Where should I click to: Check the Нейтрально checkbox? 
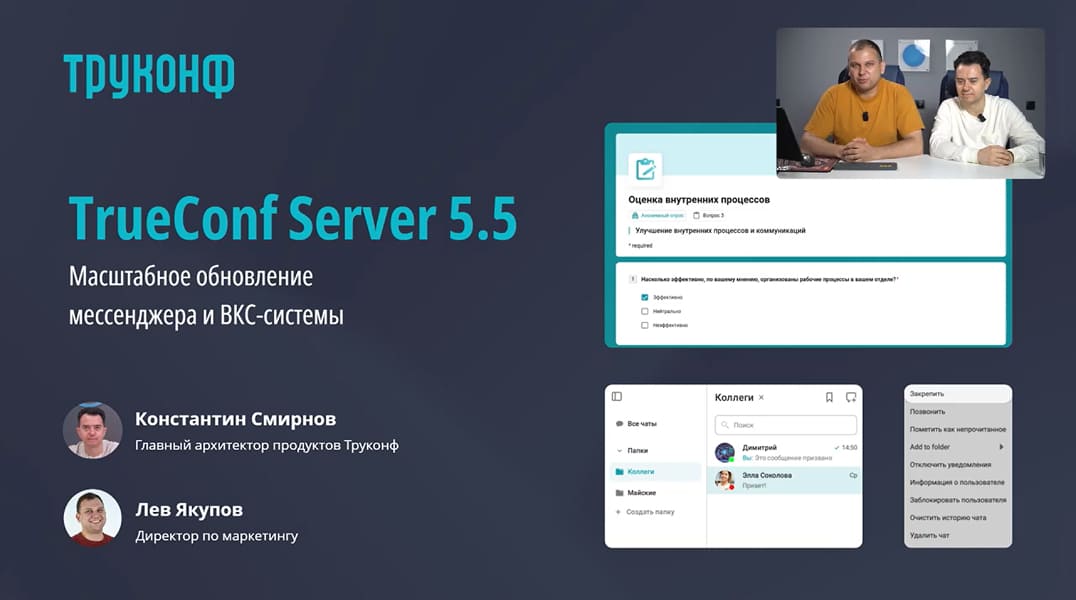(x=645, y=311)
